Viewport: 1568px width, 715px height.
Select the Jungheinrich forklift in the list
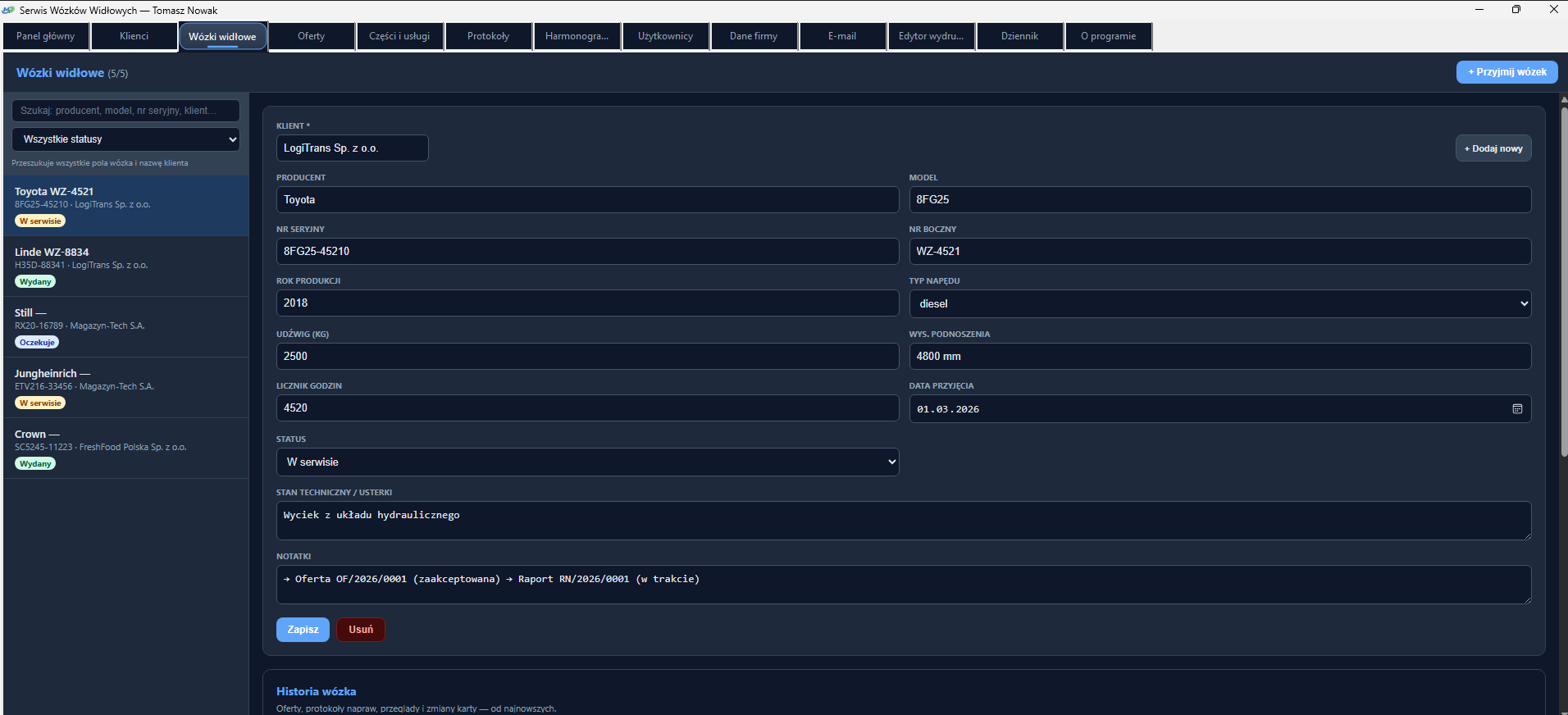pyautogui.click(x=125, y=388)
